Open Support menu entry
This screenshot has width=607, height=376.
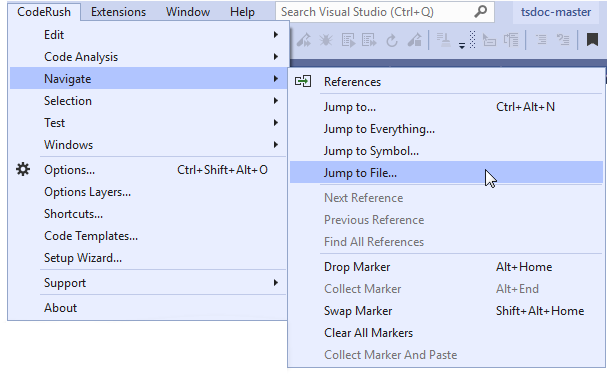click(149, 283)
